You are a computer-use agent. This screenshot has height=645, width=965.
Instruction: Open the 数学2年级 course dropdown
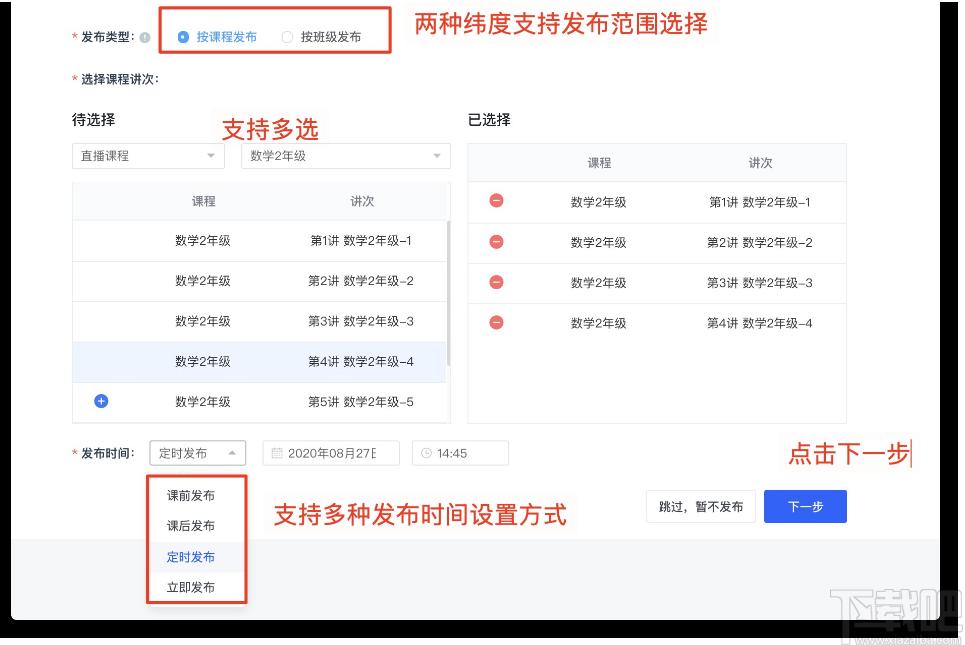click(346, 156)
